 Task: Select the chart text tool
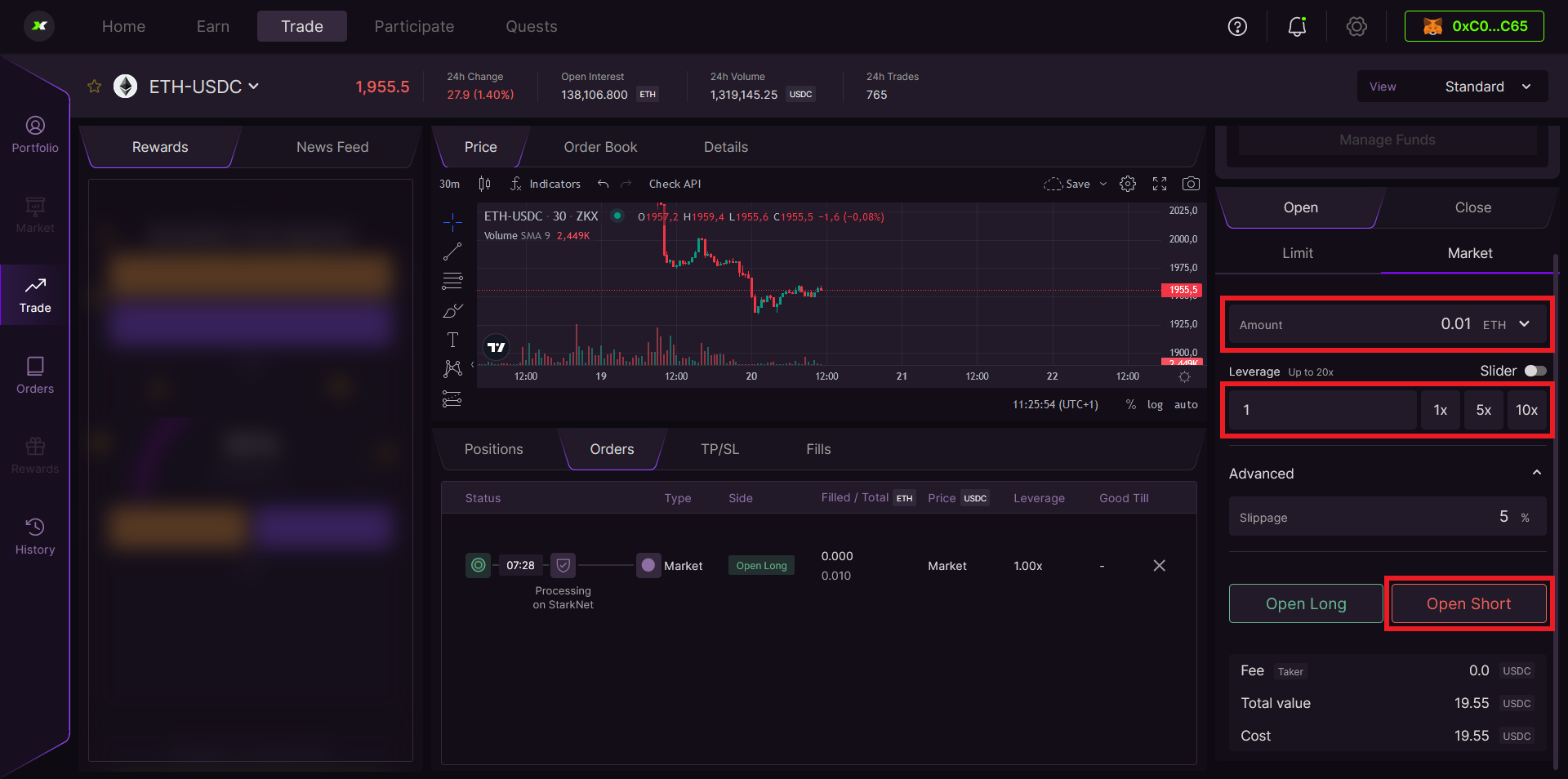click(452, 340)
